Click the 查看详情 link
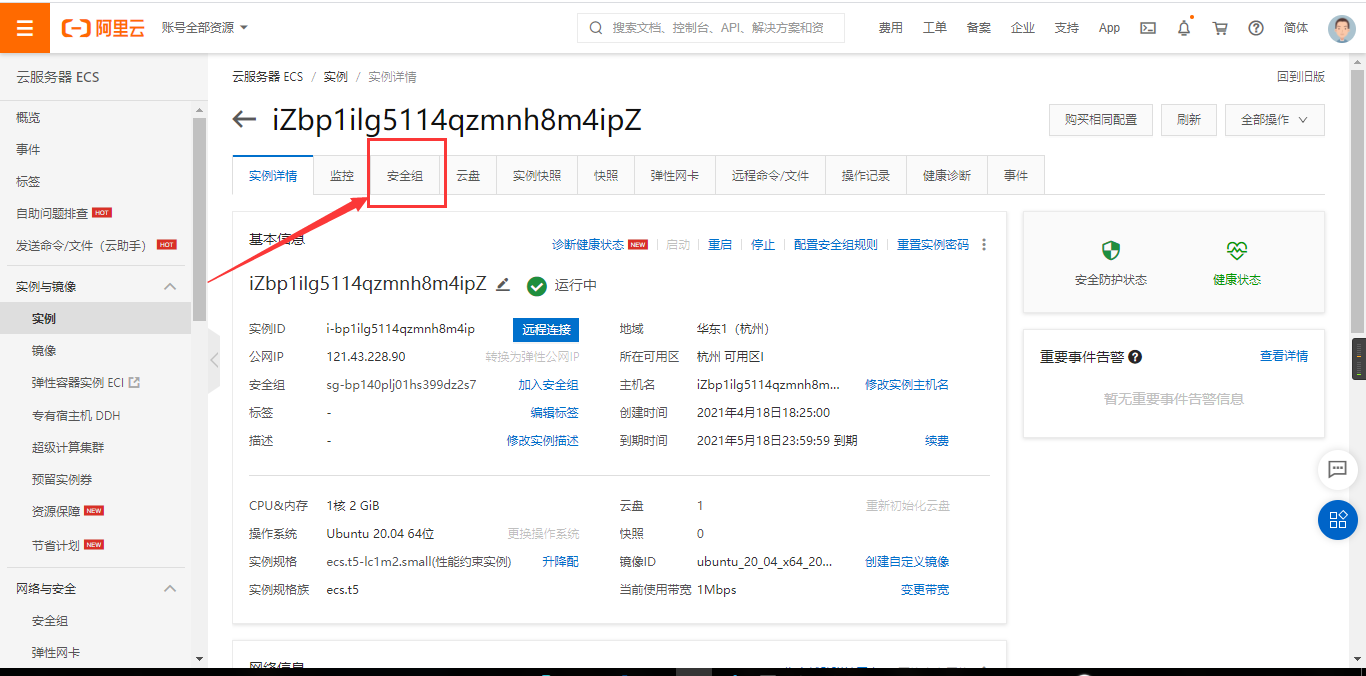The width and height of the screenshot is (1366, 676). [x=1284, y=356]
